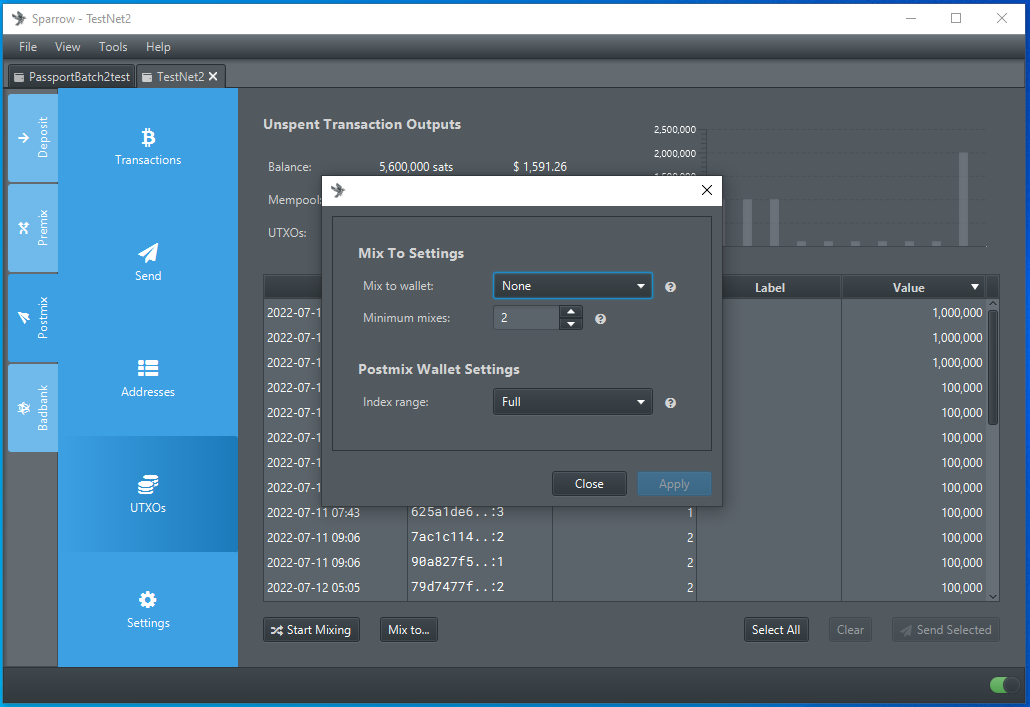1030x707 pixels.
Task: Click the Start Mixing button
Action: (311, 629)
